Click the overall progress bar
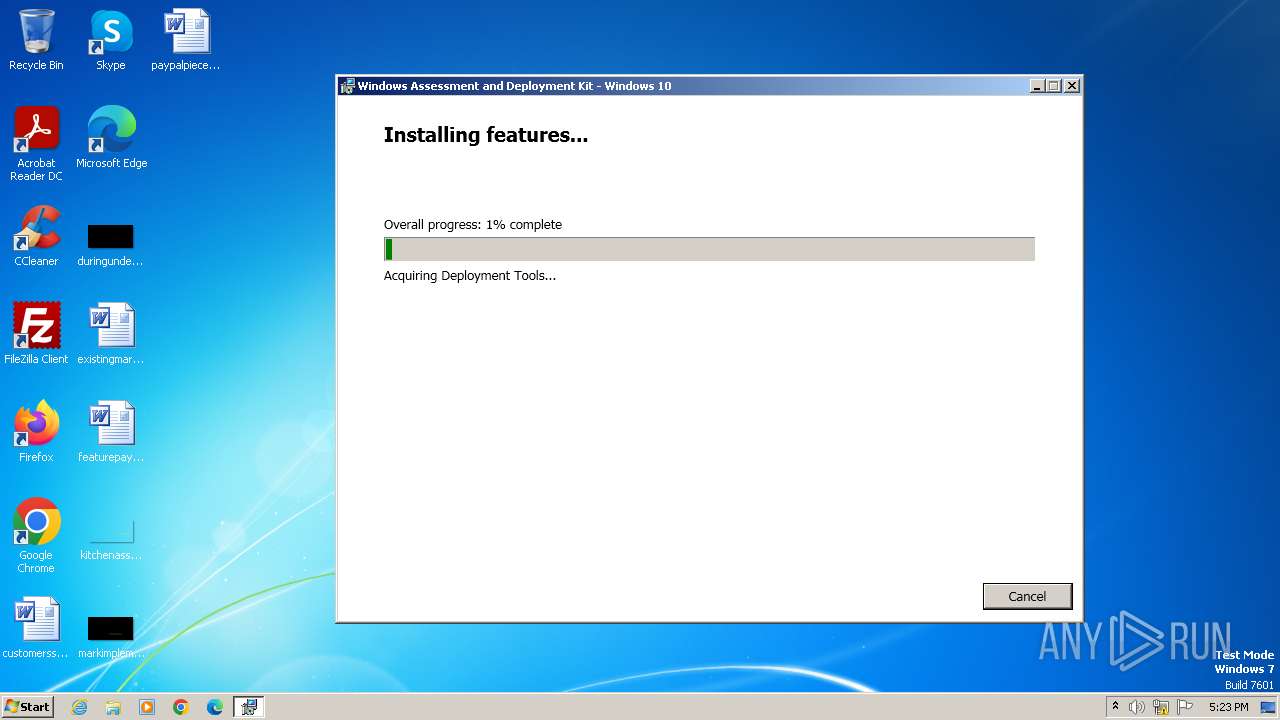 709,249
